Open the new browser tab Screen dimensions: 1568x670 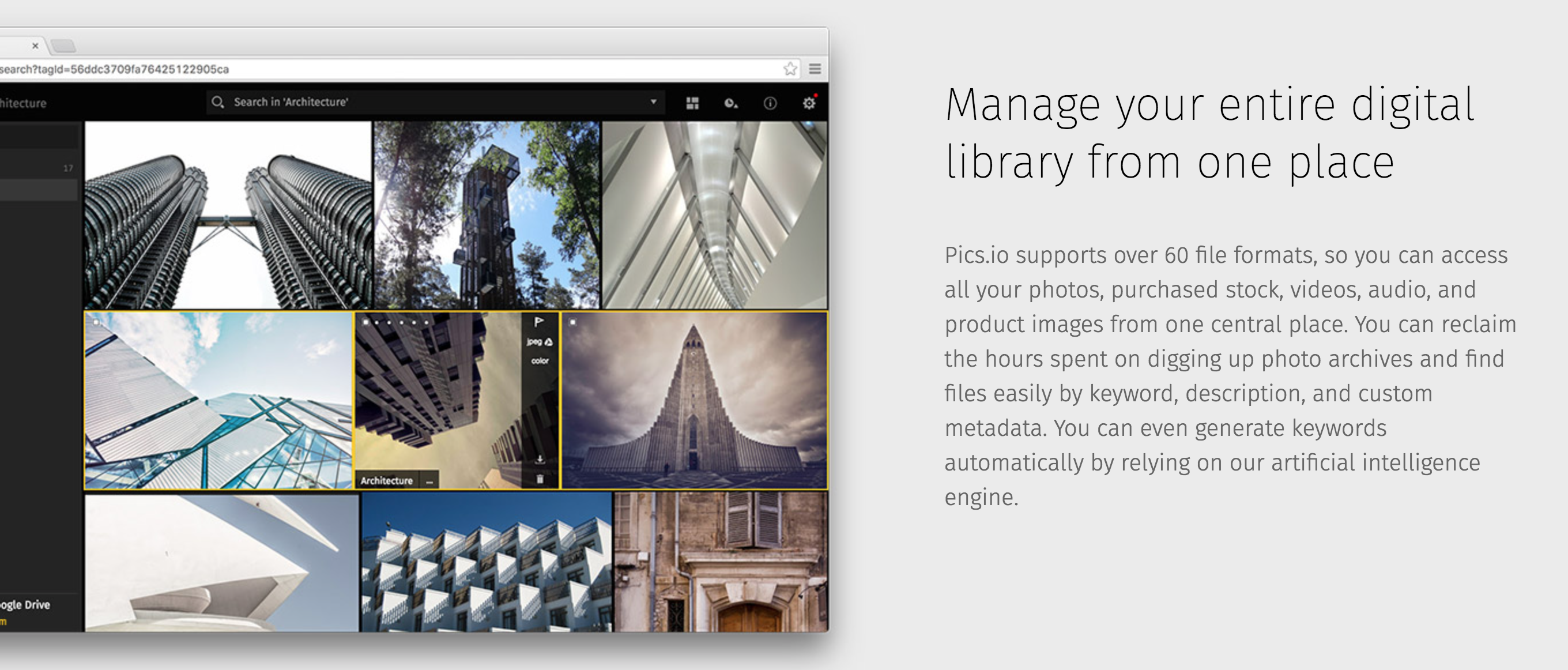coord(63,46)
